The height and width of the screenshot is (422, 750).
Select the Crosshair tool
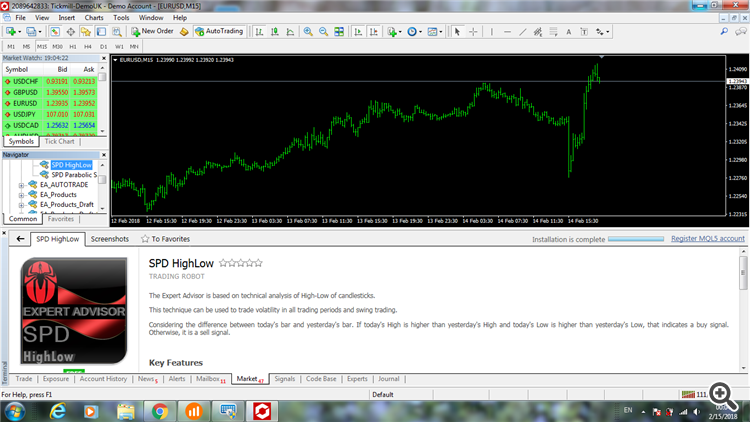pos(473,32)
